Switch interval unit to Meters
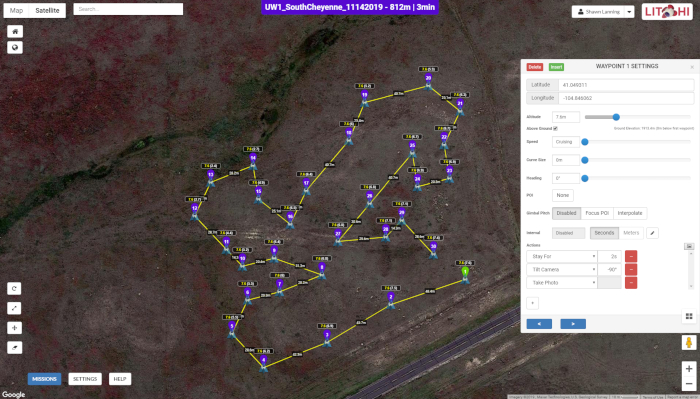700x399 pixels. [x=631, y=233]
